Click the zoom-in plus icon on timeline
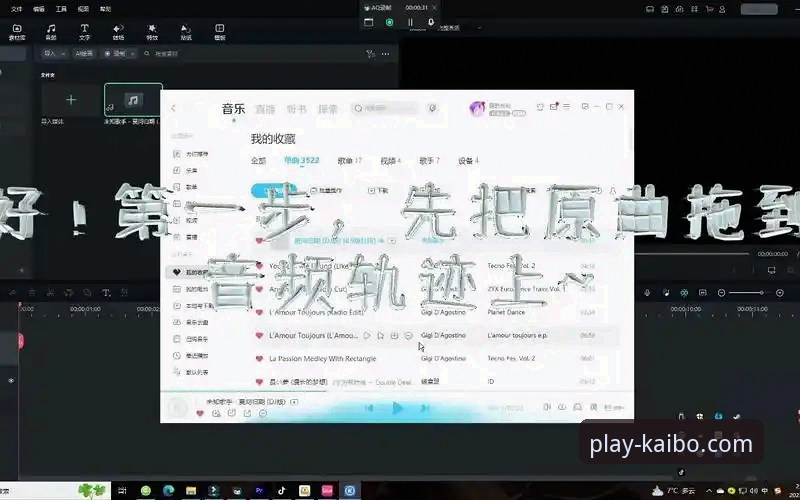The width and height of the screenshot is (800, 500). 780,292
